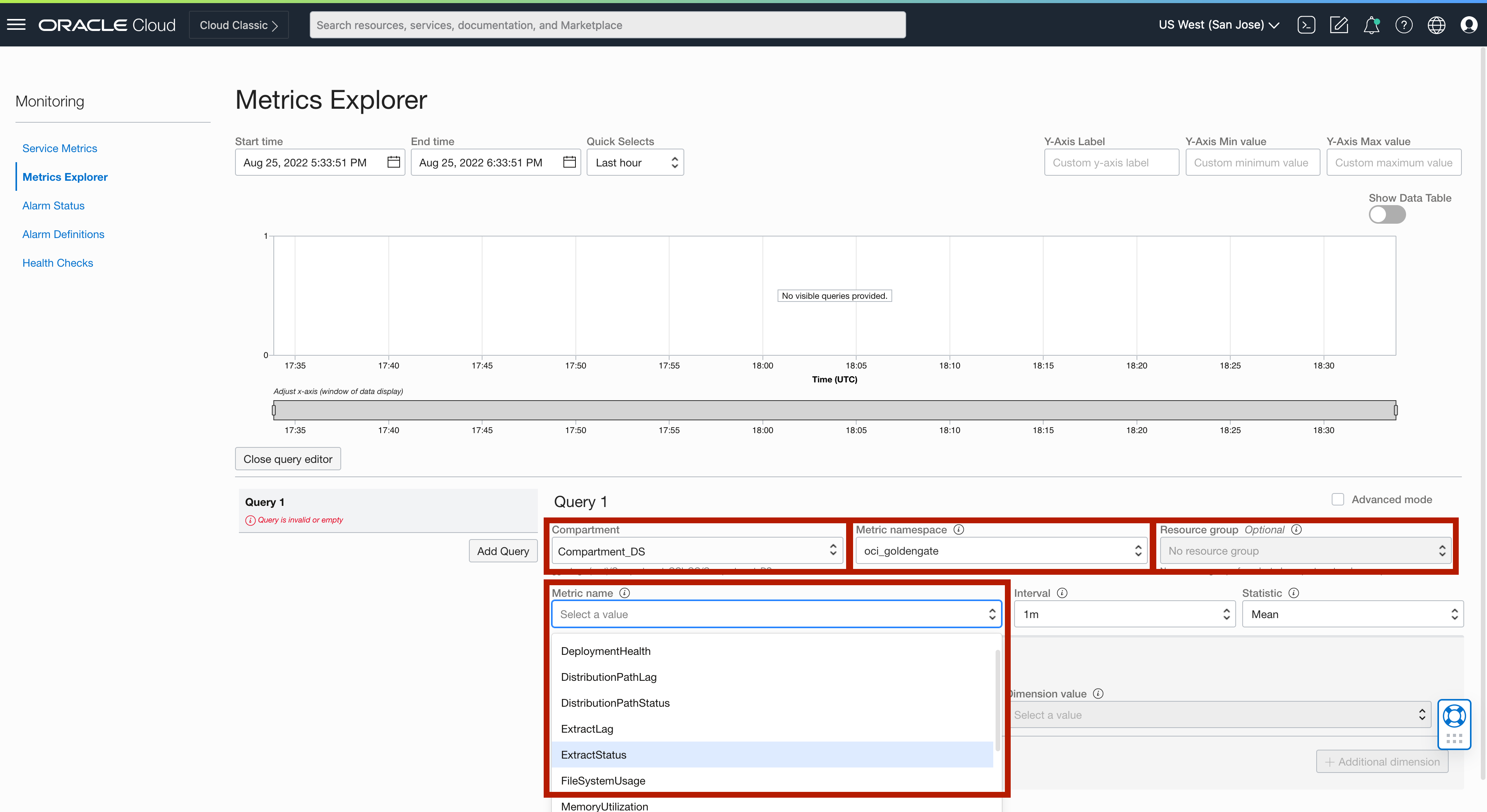The width and height of the screenshot is (1487, 812).
Task: Open the hamburger navigation menu
Action: [x=16, y=25]
